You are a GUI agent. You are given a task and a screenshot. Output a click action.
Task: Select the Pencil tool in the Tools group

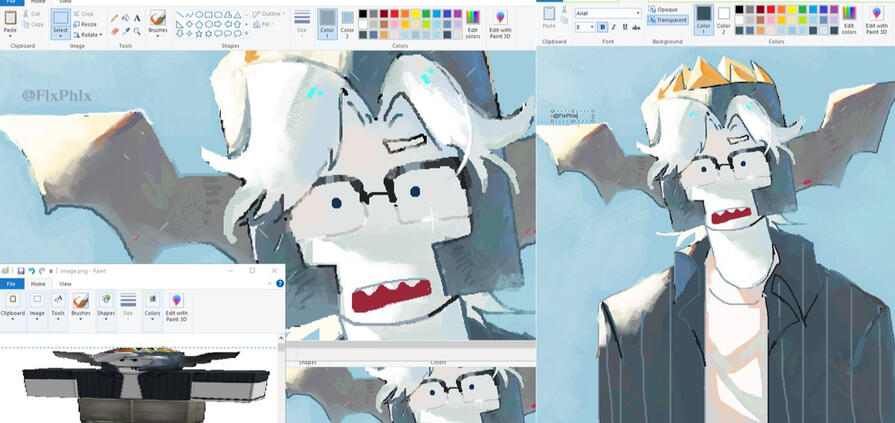[114, 18]
